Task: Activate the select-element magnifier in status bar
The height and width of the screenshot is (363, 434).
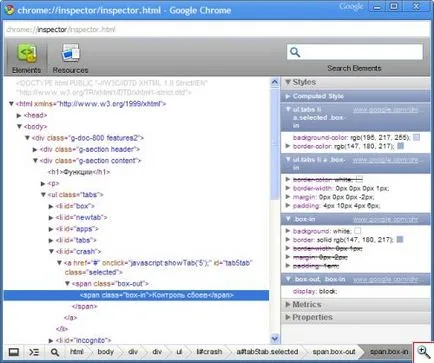Action: pyautogui.click(x=55, y=352)
